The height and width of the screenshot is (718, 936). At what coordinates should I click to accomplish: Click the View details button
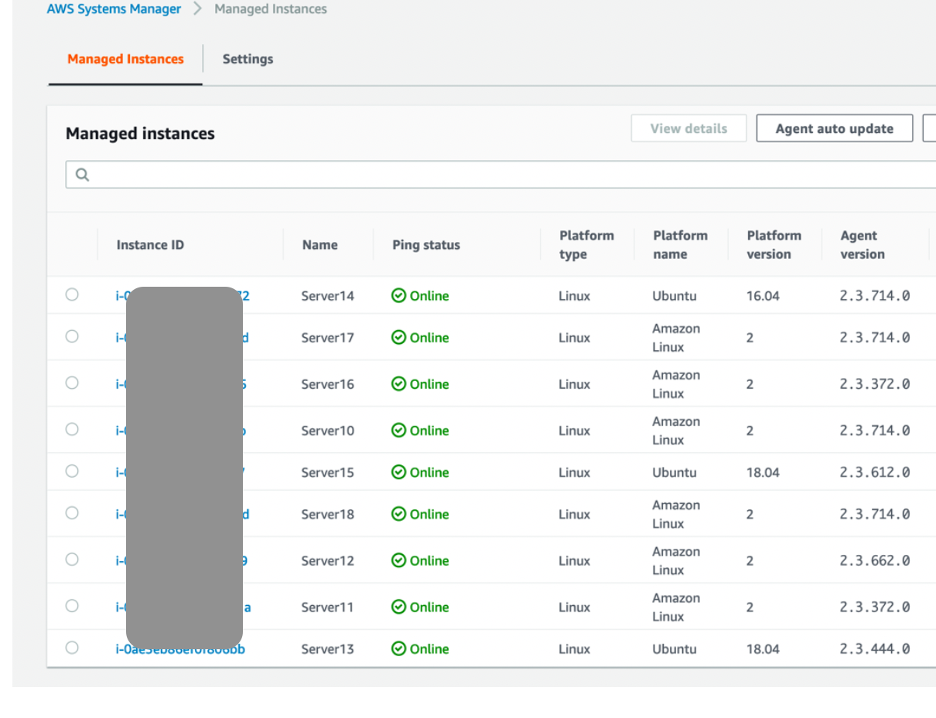click(688, 128)
